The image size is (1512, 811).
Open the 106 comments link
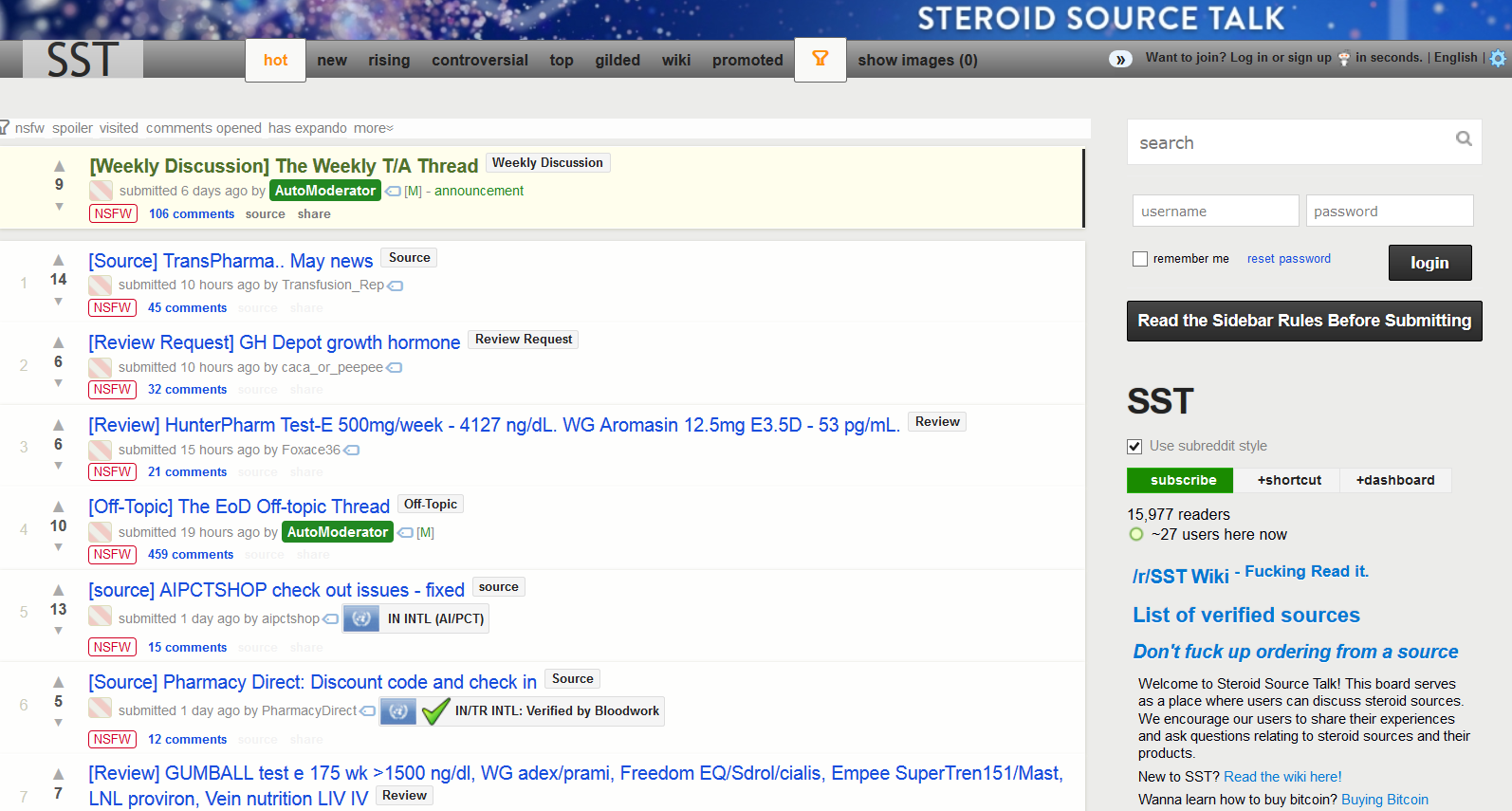tap(192, 214)
